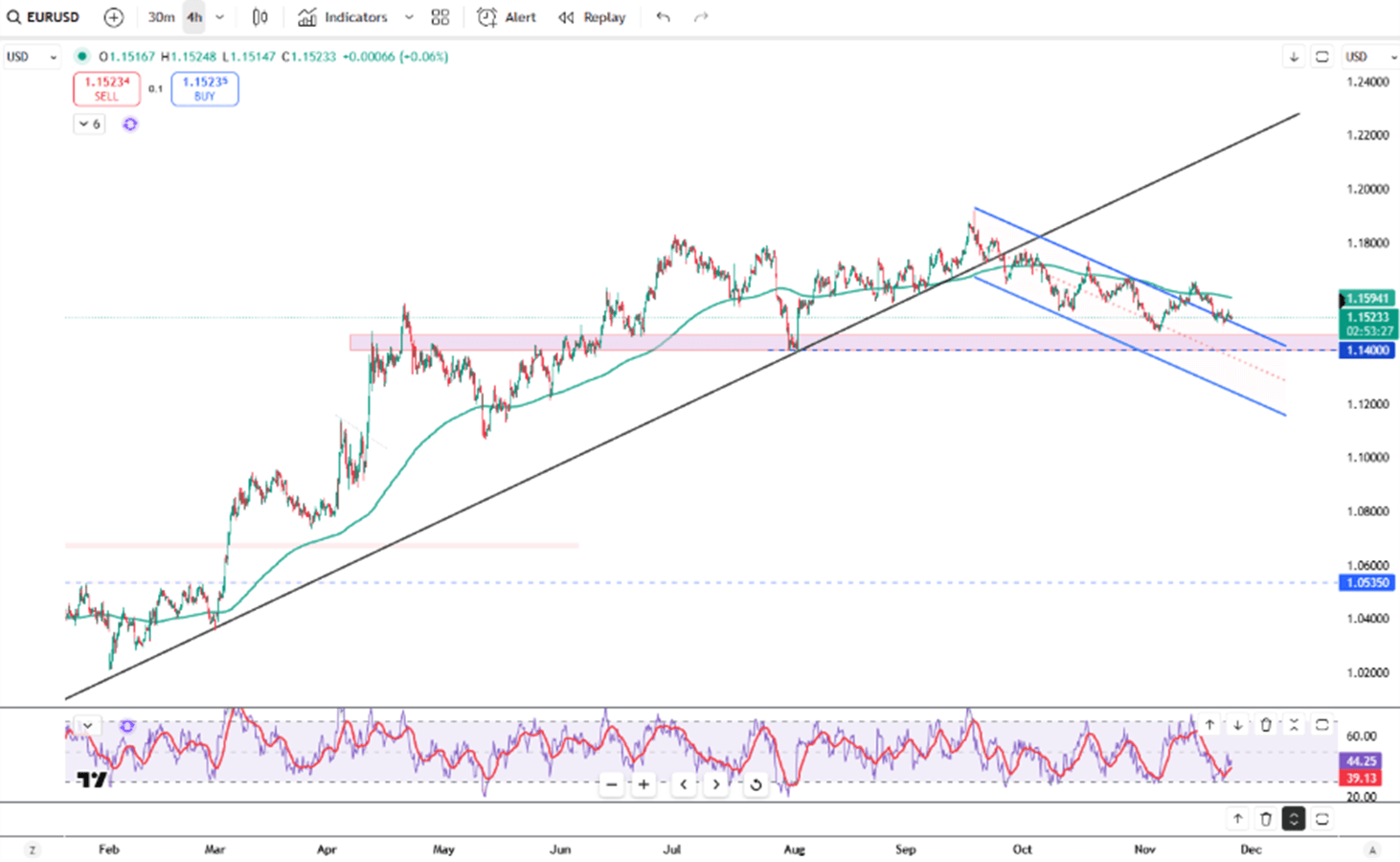Image resolution: width=1400 pixels, height=862 pixels.
Task: Open the left USD currency dropdown
Action: (31, 57)
